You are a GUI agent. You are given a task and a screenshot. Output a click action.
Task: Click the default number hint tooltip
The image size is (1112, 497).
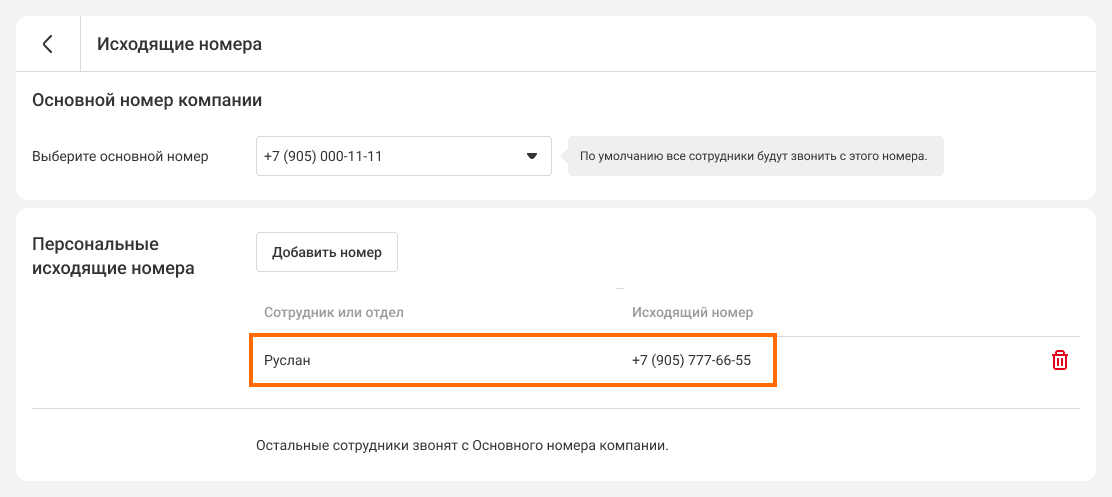click(x=755, y=157)
